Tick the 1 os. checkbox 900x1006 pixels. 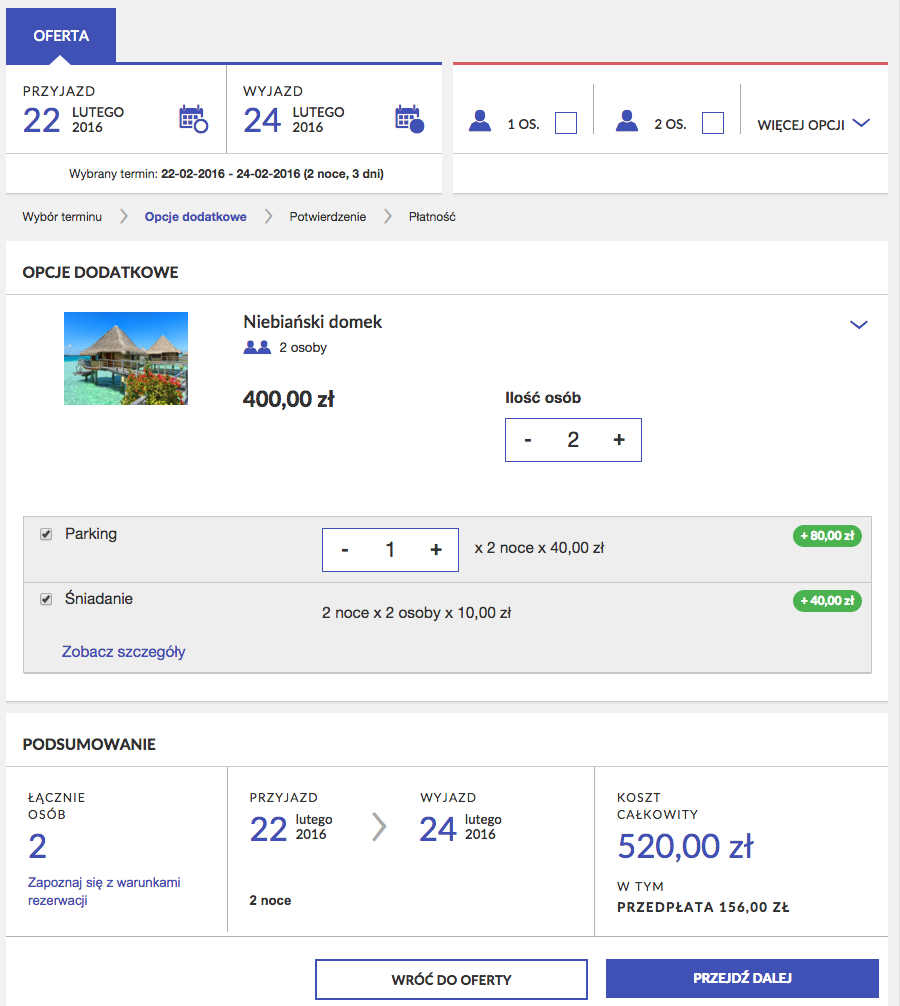(x=566, y=123)
